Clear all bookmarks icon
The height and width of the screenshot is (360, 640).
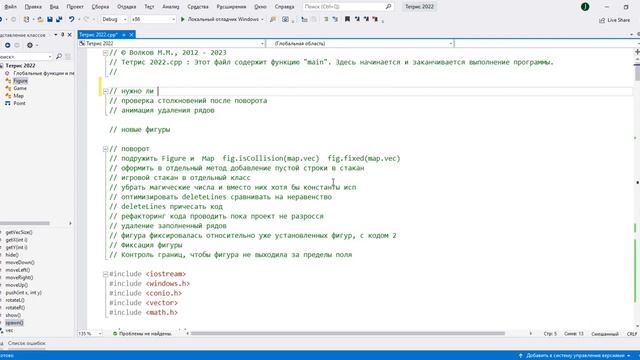pos(375,19)
